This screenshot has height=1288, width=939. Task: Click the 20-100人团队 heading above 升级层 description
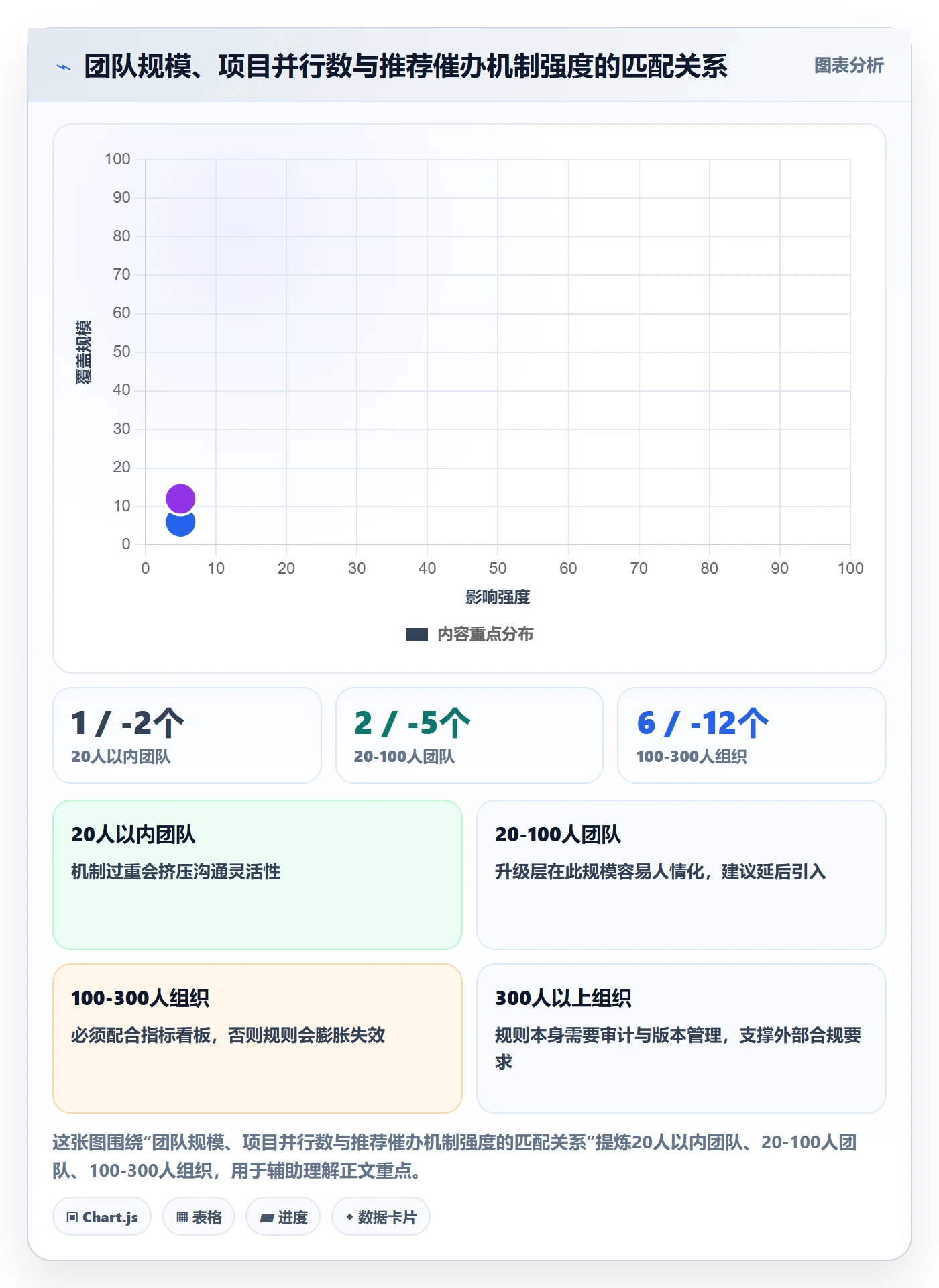(558, 835)
